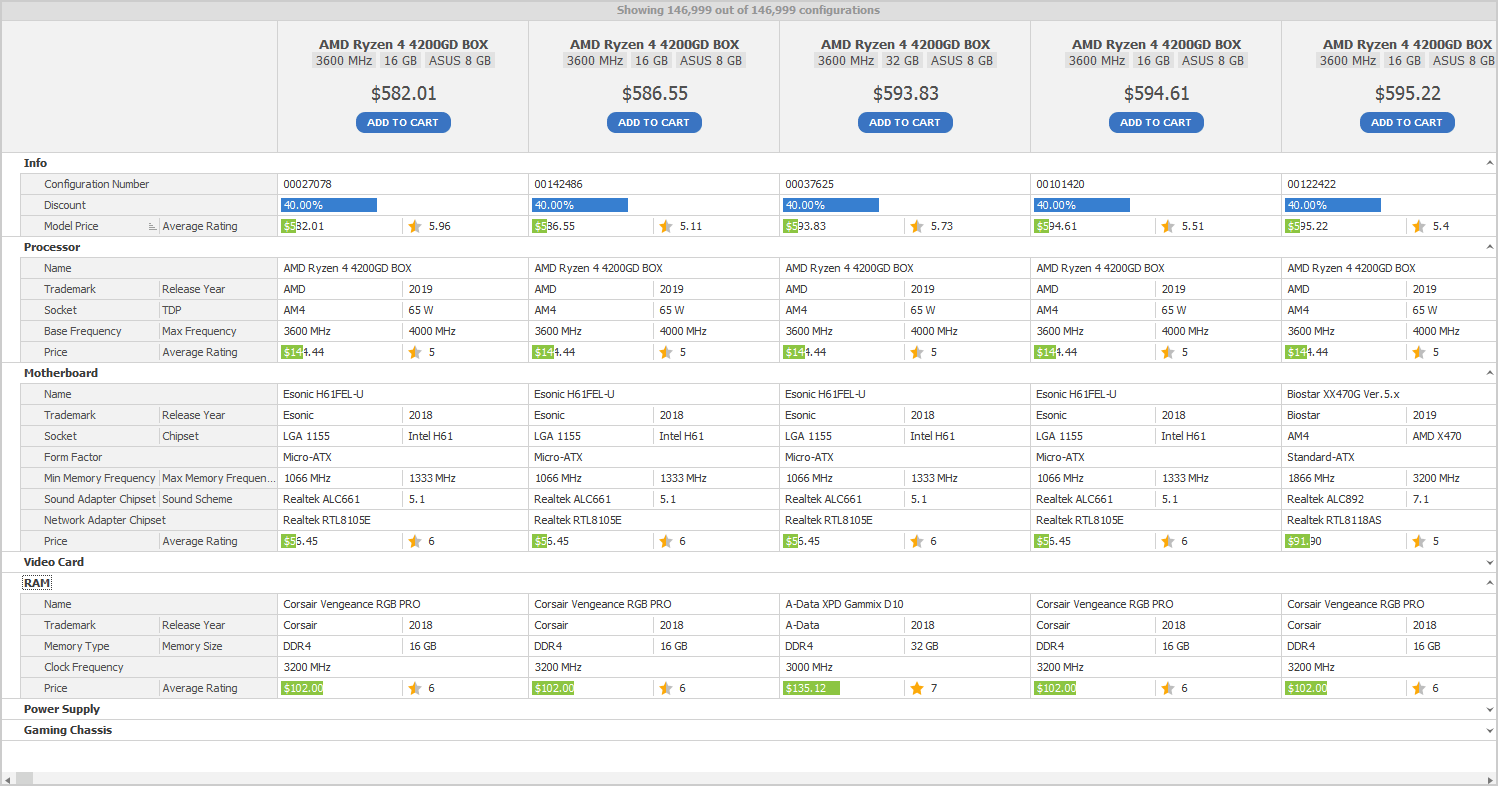The height and width of the screenshot is (786, 1498).
Task: Expand the Video Card category
Action: click(x=1489, y=562)
